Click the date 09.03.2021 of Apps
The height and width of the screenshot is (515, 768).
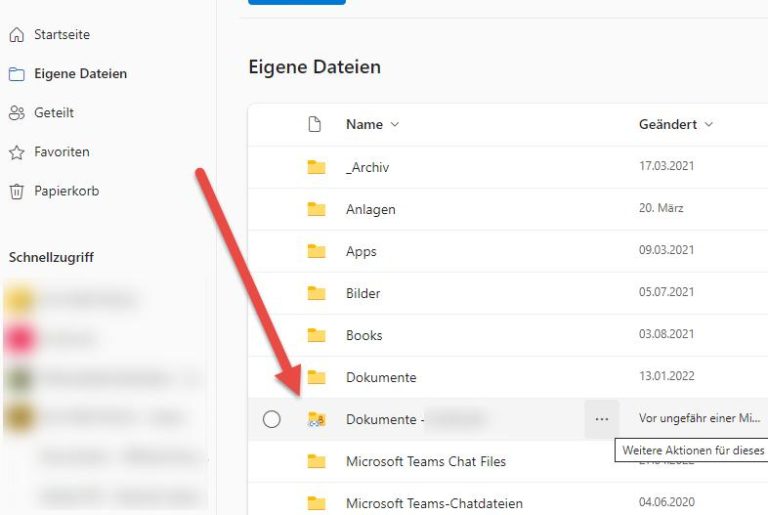tap(666, 250)
